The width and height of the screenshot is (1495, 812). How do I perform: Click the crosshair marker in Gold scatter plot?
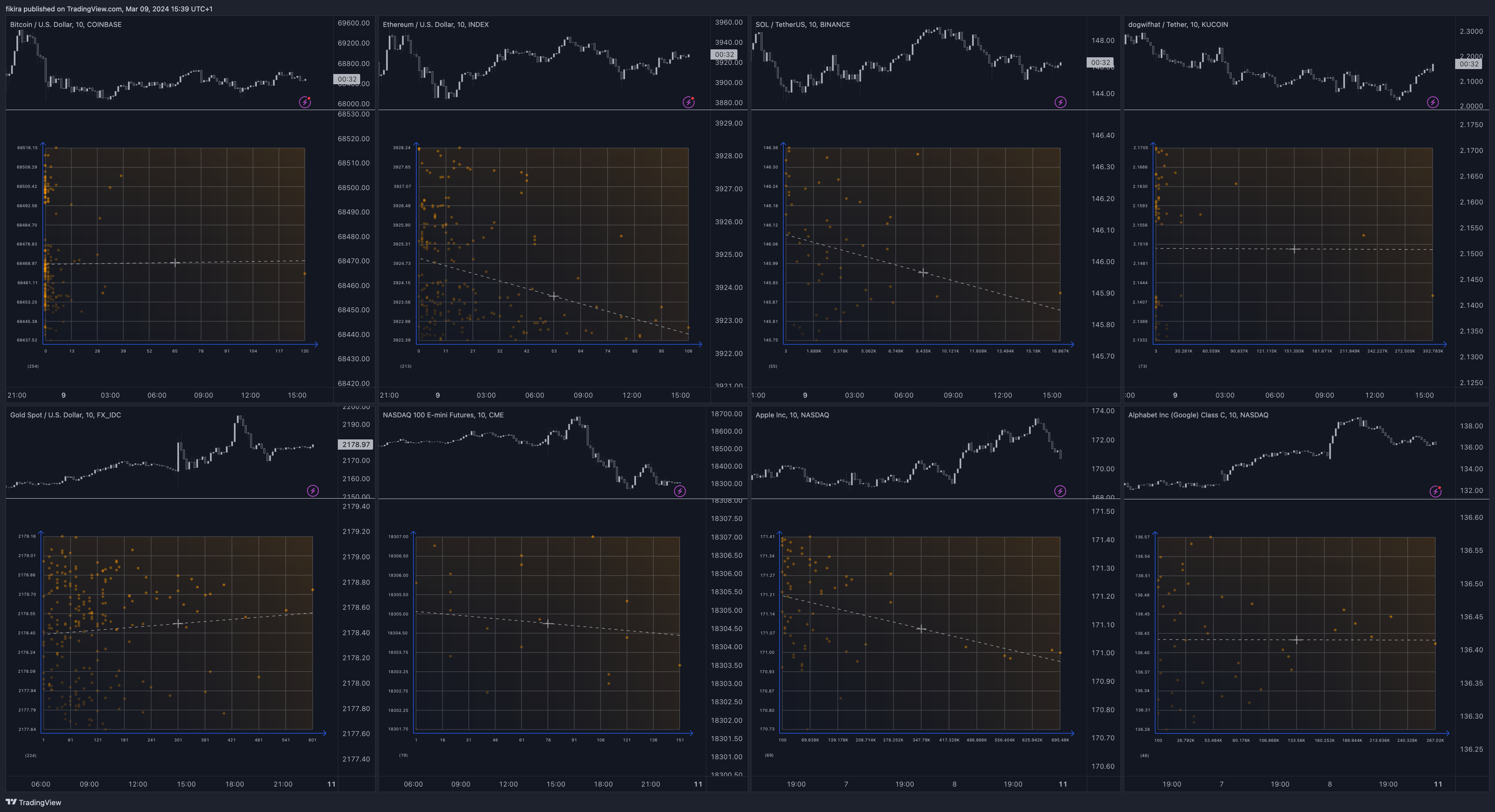[178, 623]
